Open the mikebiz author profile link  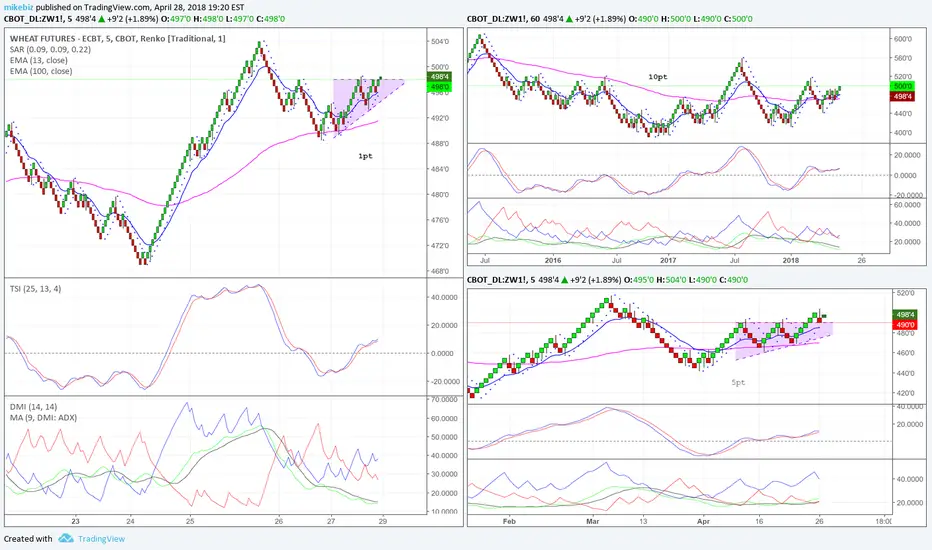[18, 7]
